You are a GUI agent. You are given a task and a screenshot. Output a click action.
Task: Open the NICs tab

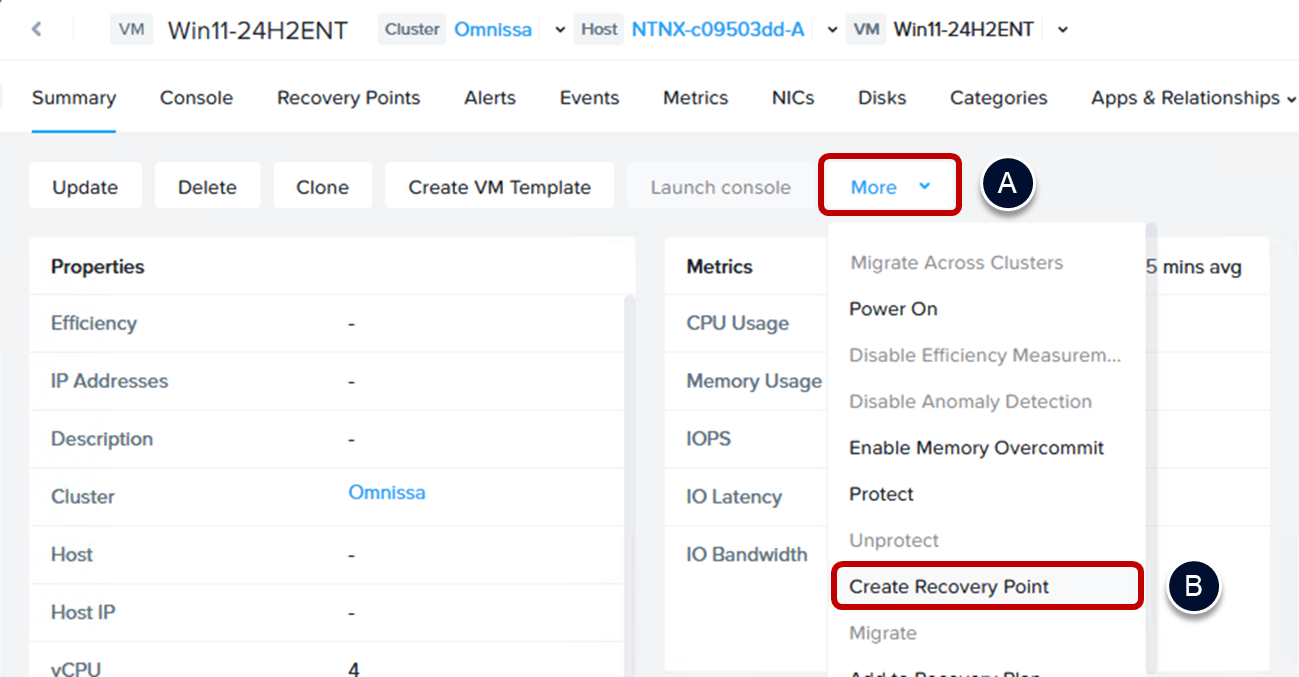pyautogui.click(x=792, y=98)
